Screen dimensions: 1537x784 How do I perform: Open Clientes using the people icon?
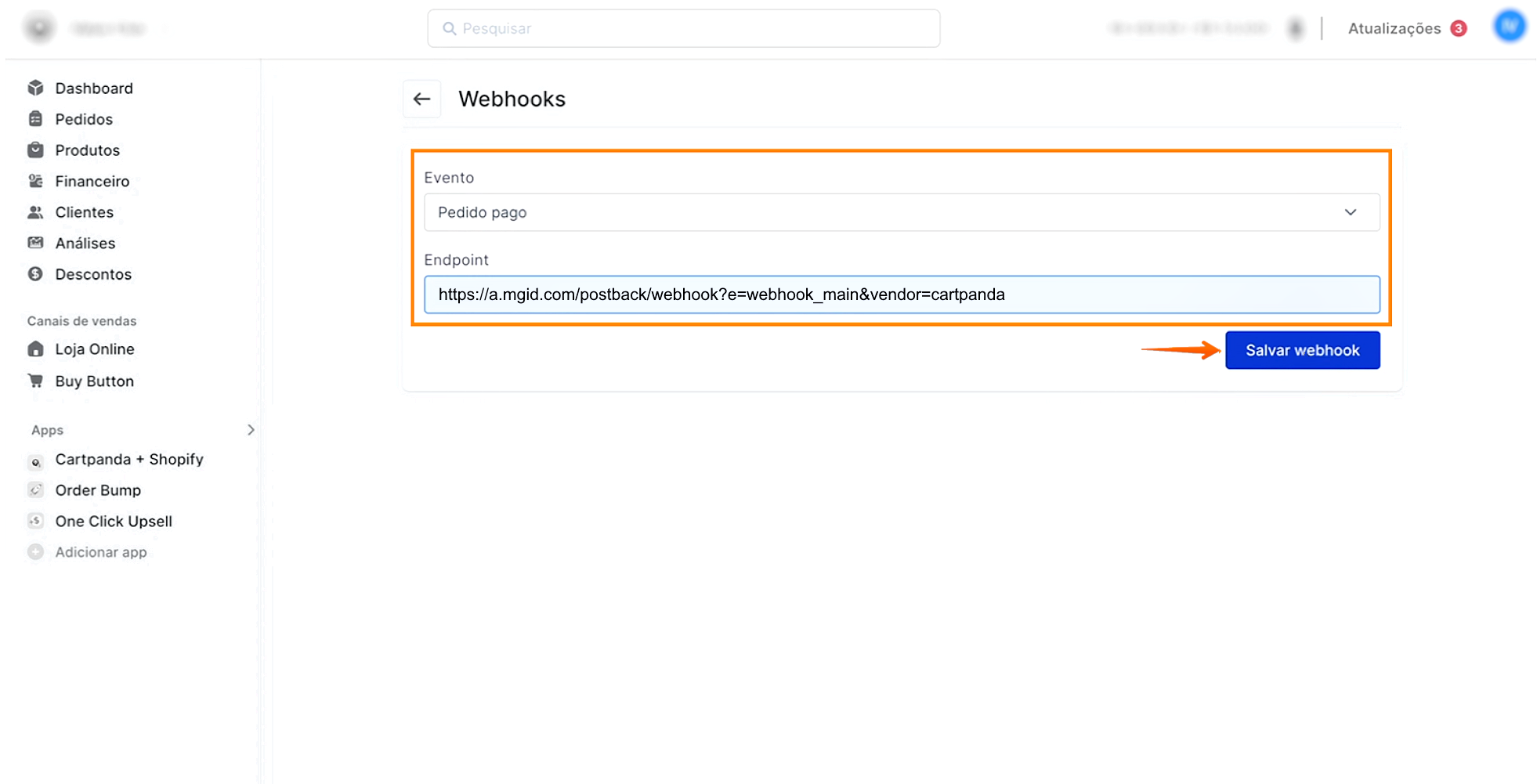click(35, 212)
